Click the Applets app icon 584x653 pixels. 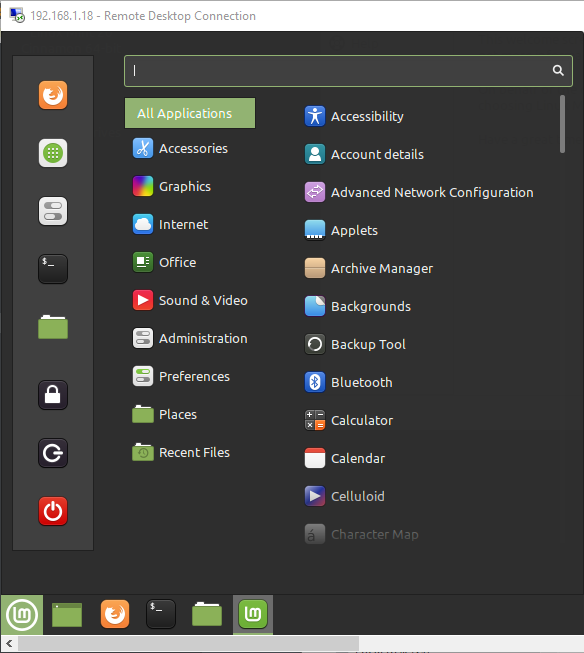click(x=315, y=230)
